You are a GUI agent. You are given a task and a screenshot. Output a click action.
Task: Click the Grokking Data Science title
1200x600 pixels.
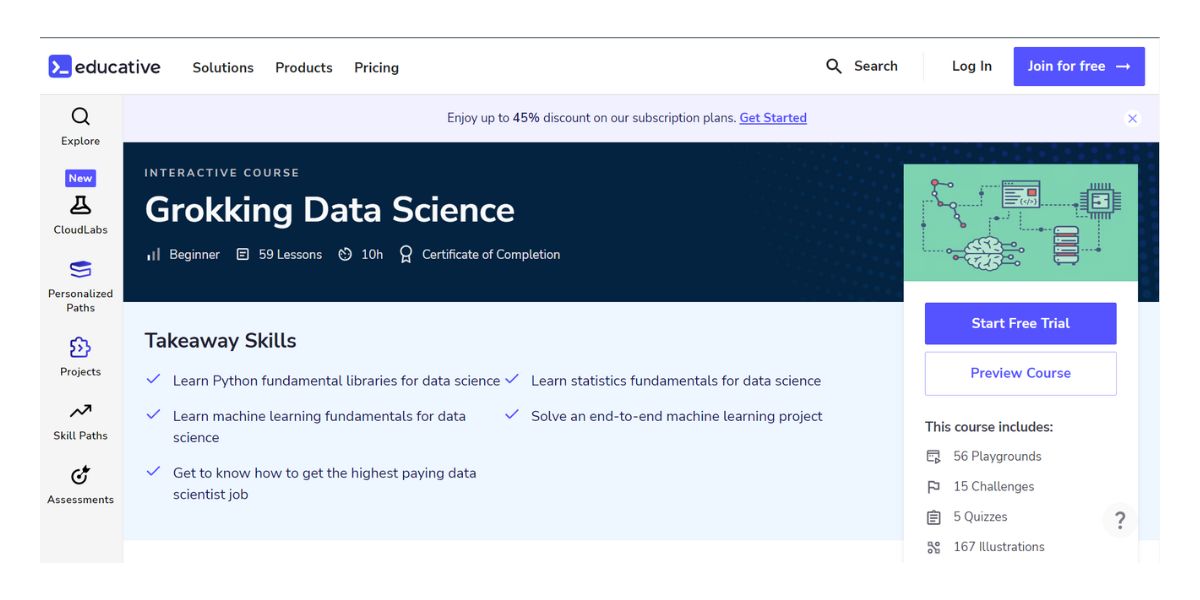coord(330,210)
